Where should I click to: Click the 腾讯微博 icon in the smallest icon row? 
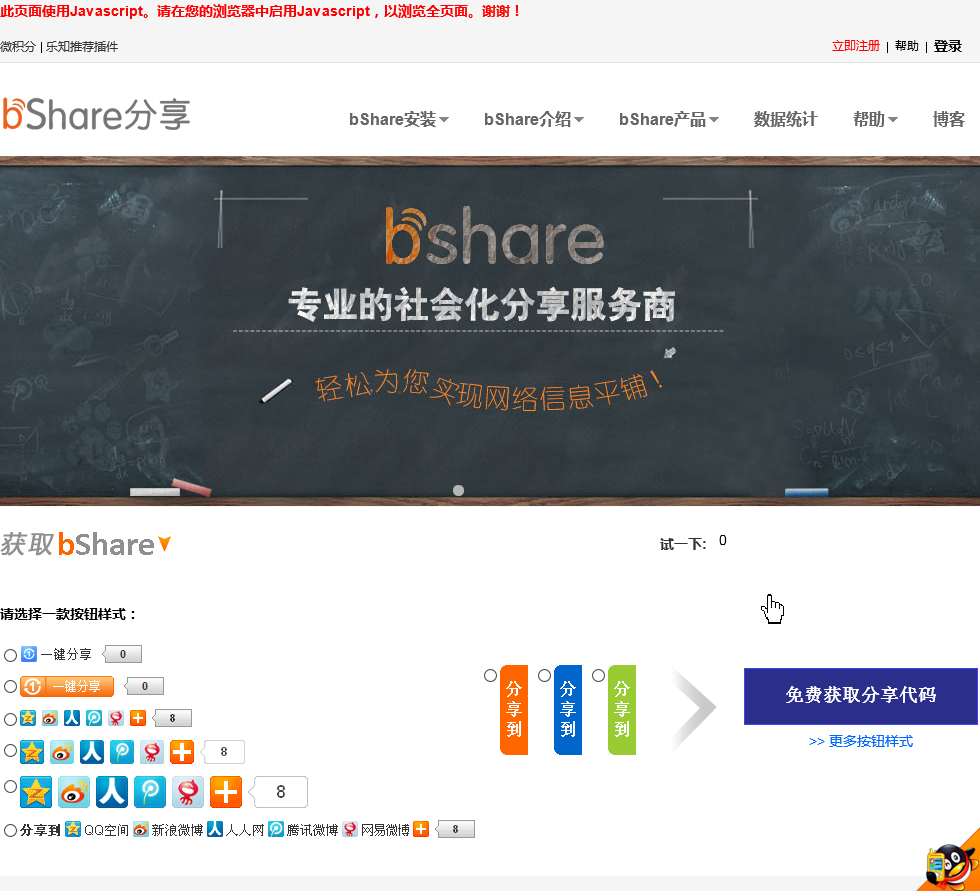(94, 718)
